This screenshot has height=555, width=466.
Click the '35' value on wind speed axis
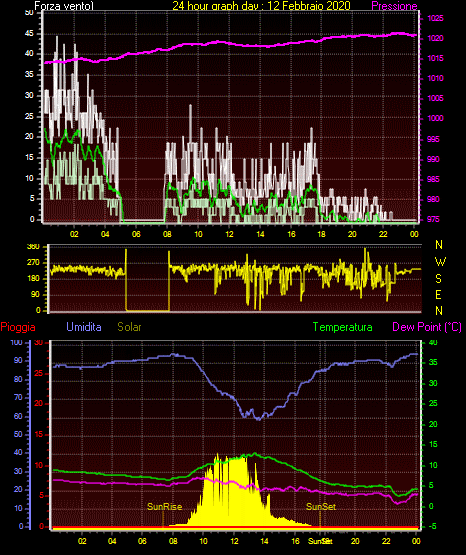point(29,74)
